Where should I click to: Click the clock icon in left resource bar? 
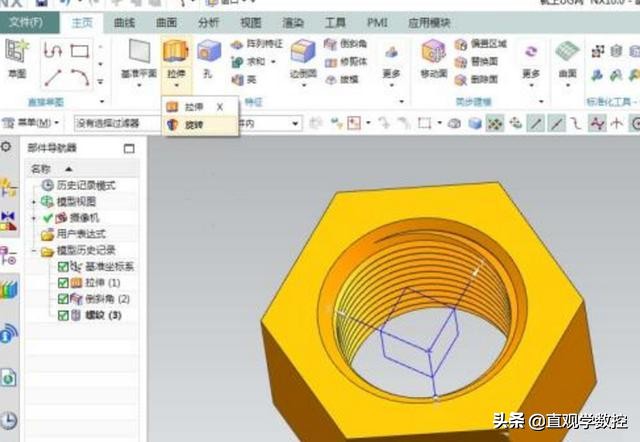click(x=9, y=420)
